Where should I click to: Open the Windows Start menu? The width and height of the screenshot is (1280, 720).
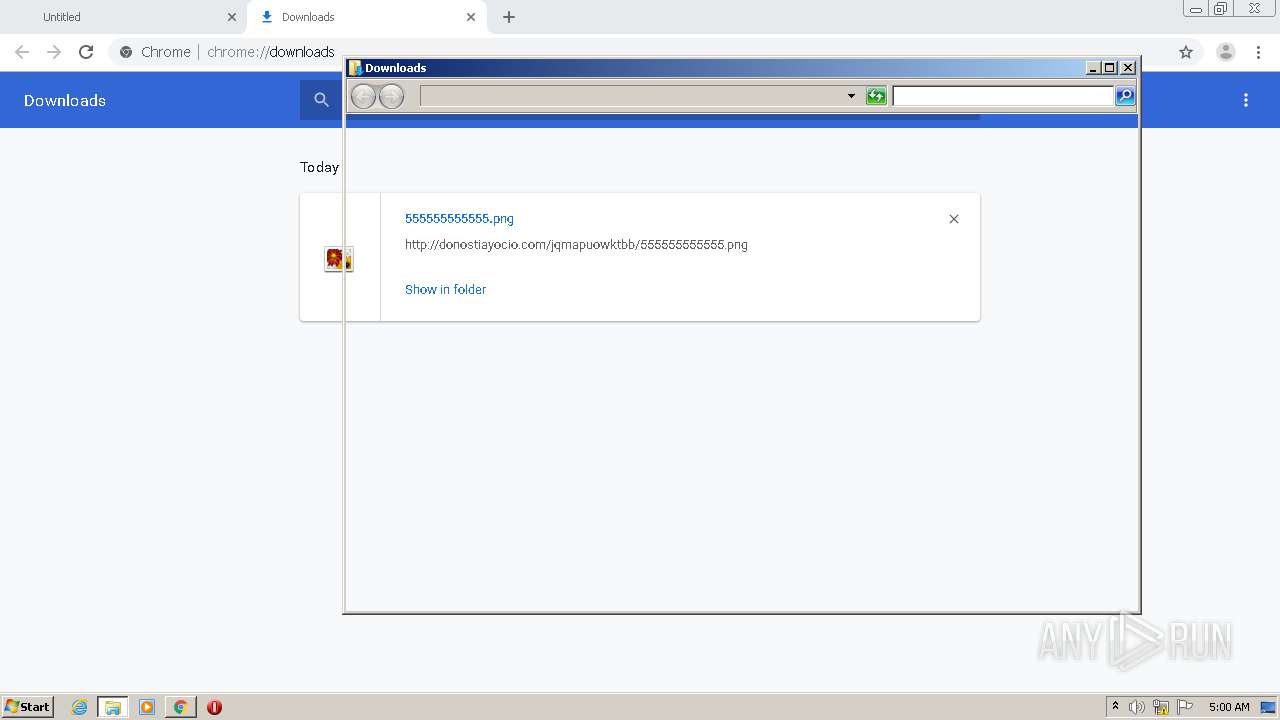point(28,706)
